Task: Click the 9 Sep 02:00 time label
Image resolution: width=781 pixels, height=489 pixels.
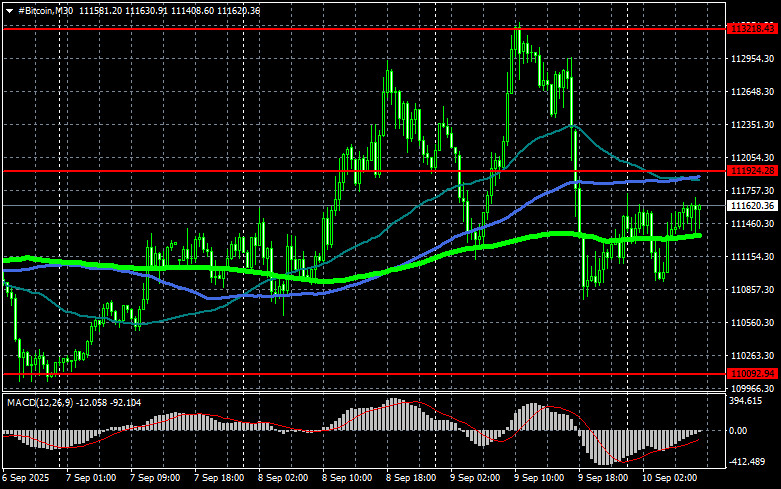Action: click(x=475, y=478)
